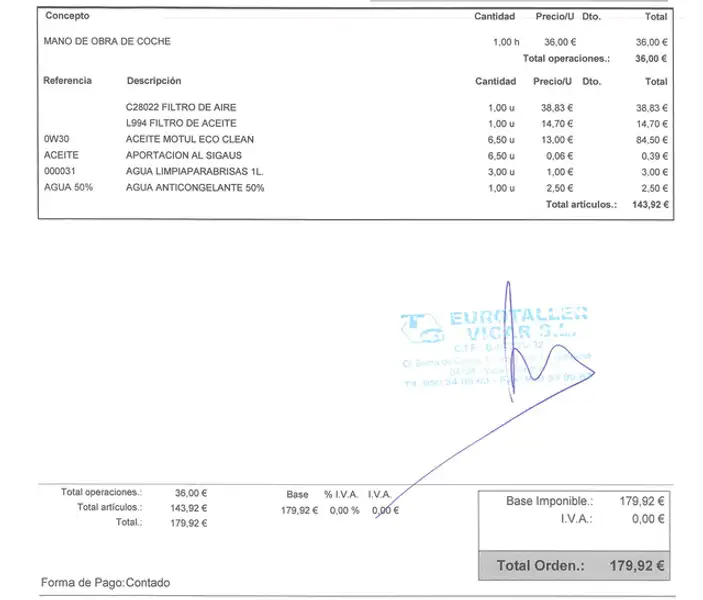Click the 'Descripción' column header

point(154,81)
